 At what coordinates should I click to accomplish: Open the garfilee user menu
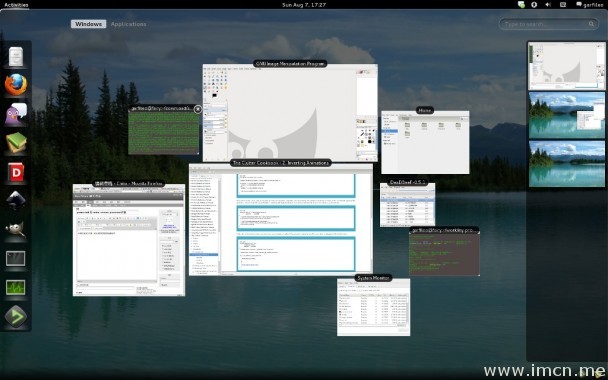[x=590, y=5]
